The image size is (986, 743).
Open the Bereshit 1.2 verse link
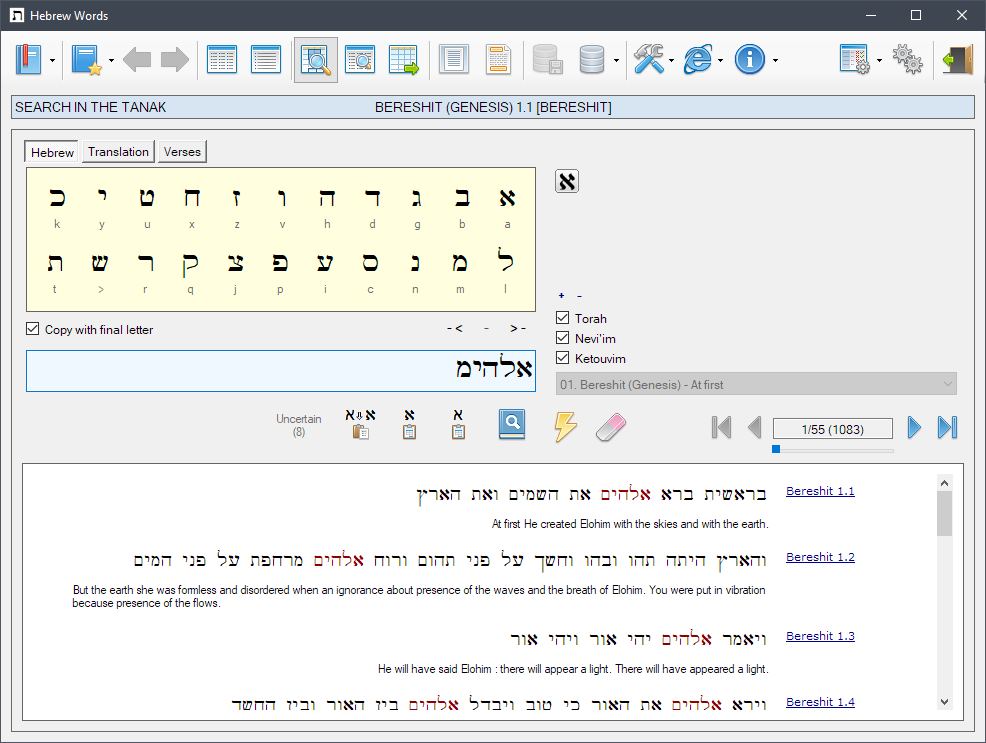pyautogui.click(x=820, y=557)
